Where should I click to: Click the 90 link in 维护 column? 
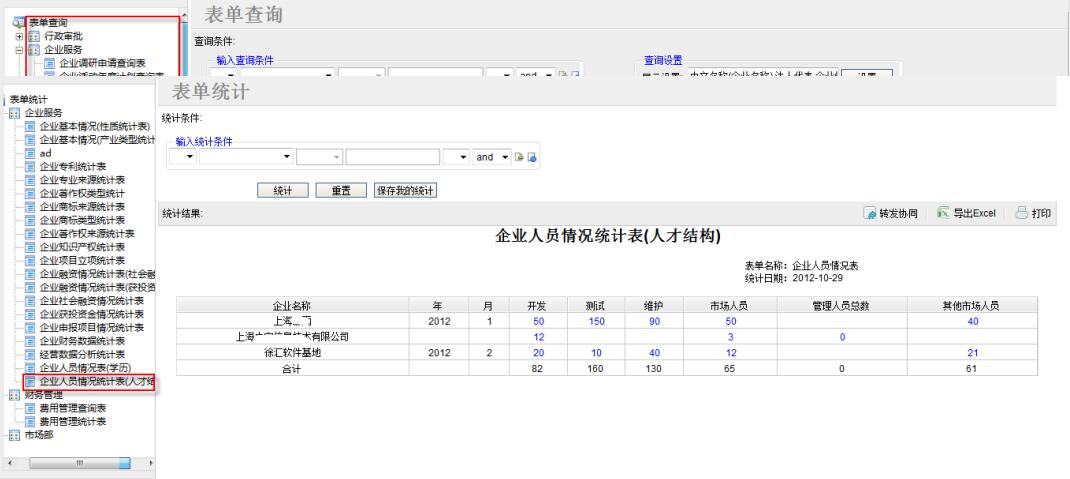click(x=654, y=321)
